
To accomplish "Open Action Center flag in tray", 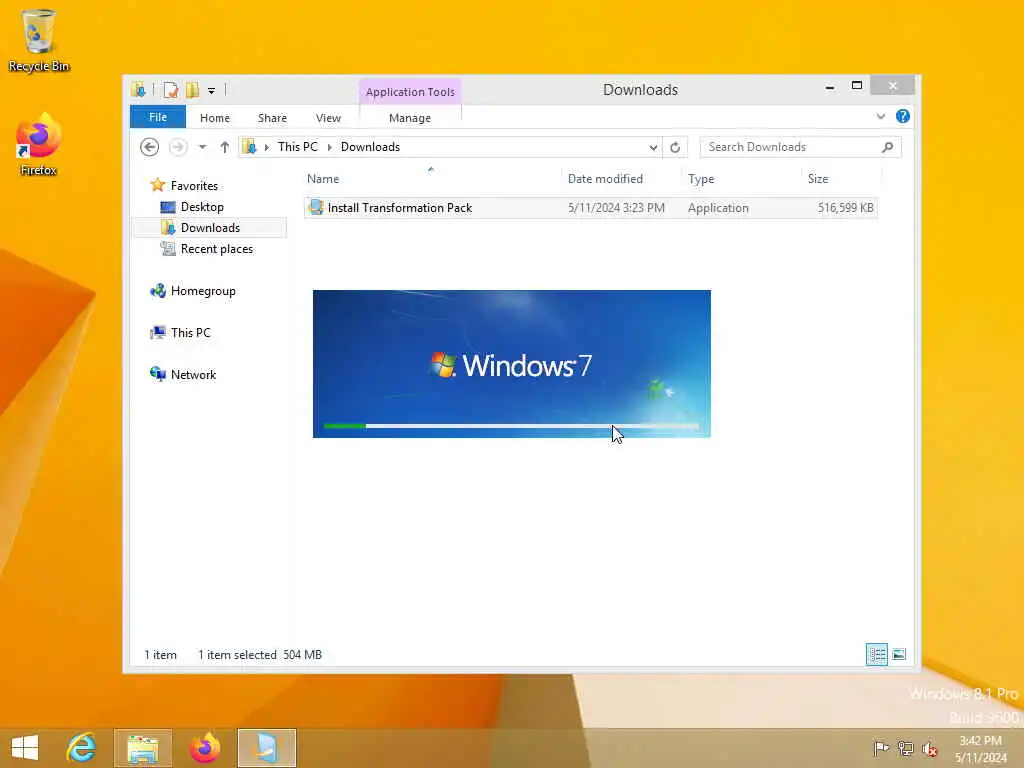I will (x=881, y=748).
